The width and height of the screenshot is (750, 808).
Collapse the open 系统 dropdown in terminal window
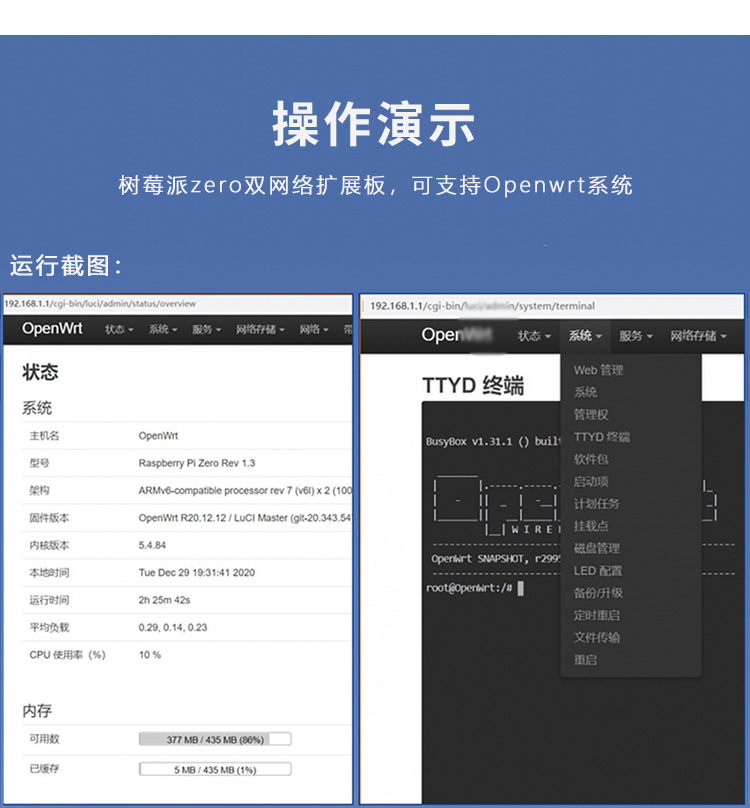point(585,336)
